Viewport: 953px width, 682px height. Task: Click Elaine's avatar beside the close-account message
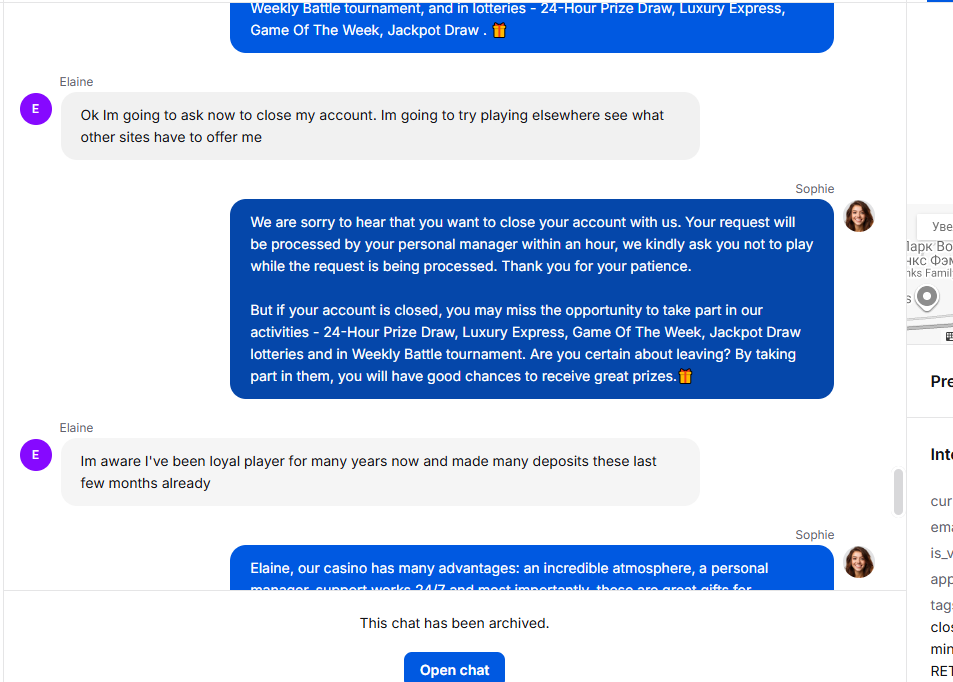point(36,109)
